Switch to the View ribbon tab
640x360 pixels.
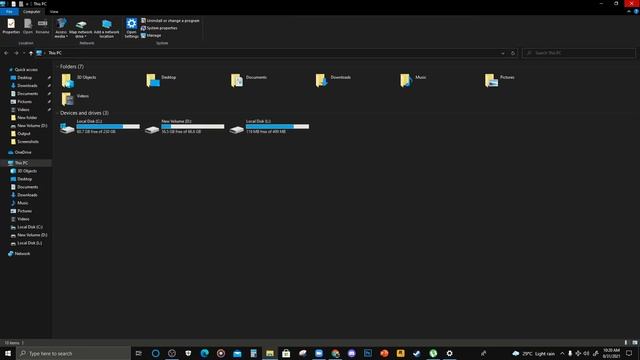[54, 12]
